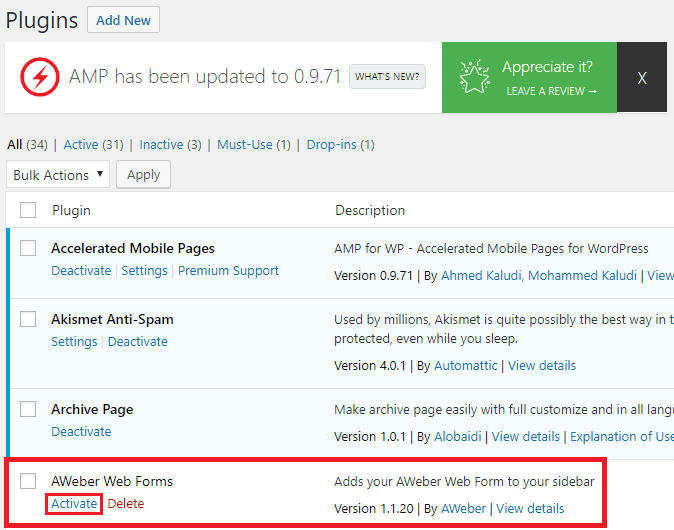
Task: Check the Archive Page checkbox
Action: click(28, 409)
